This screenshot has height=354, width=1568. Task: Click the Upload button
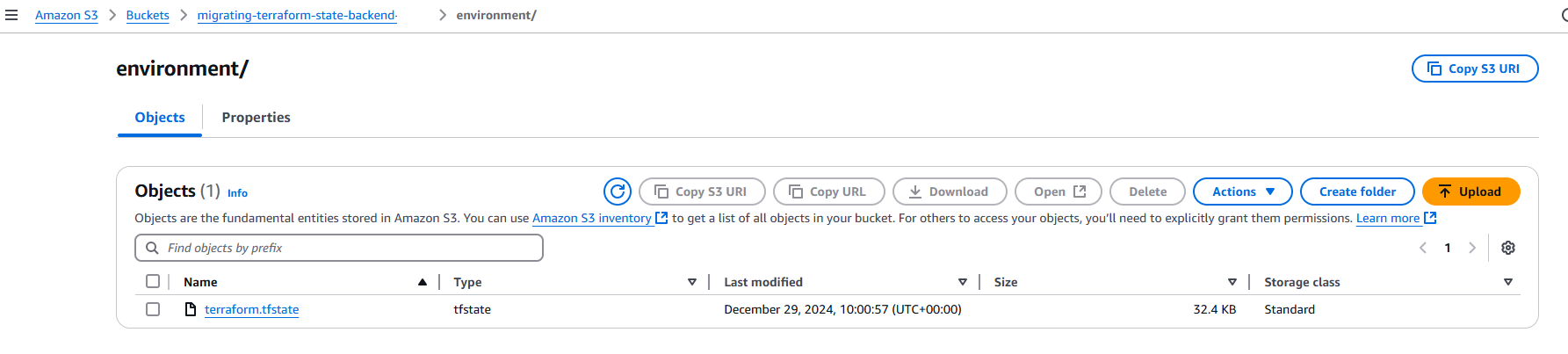[x=1470, y=191]
